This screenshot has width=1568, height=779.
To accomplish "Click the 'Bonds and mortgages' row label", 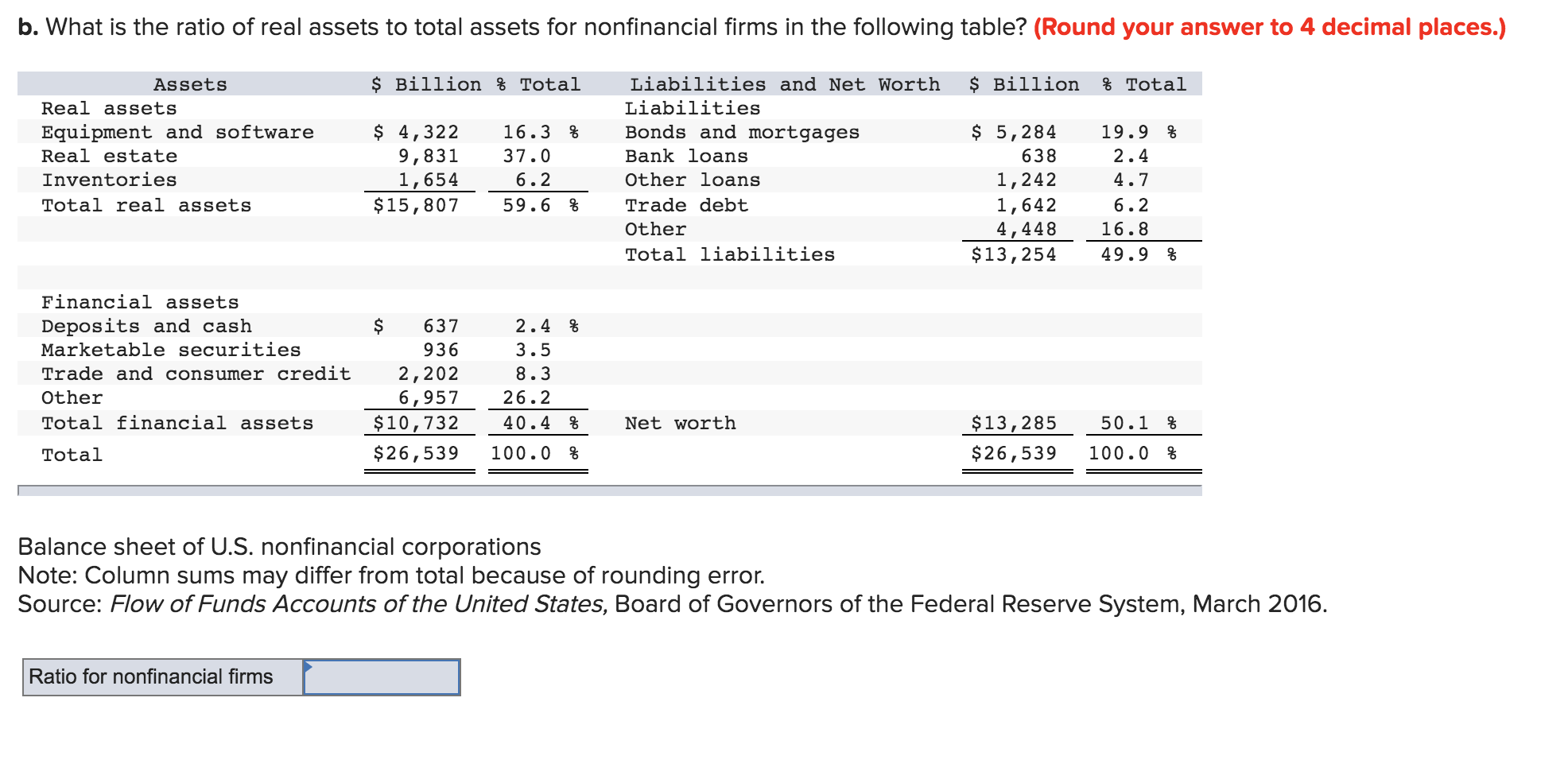I will coord(742,132).
